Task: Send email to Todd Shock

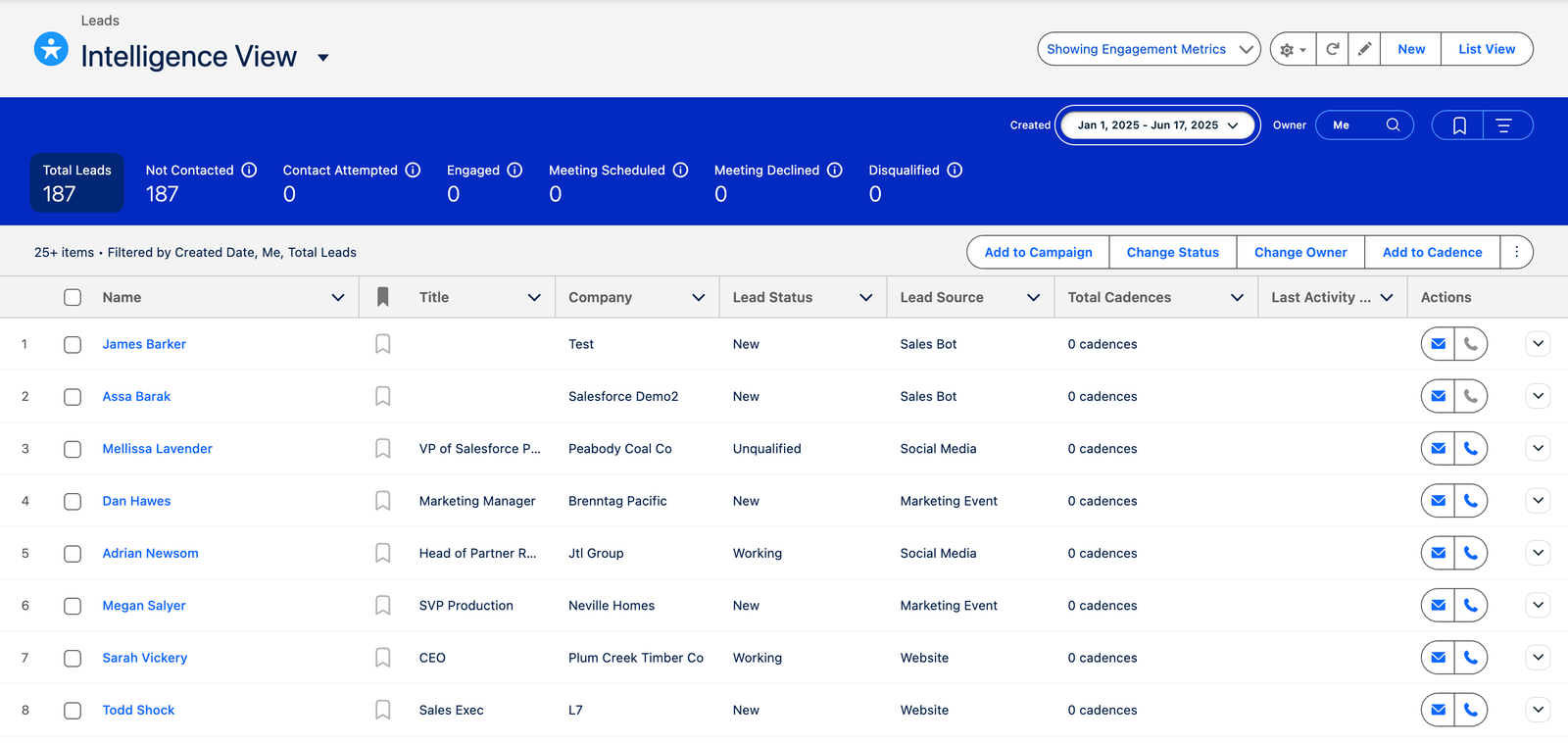Action: pos(1438,710)
